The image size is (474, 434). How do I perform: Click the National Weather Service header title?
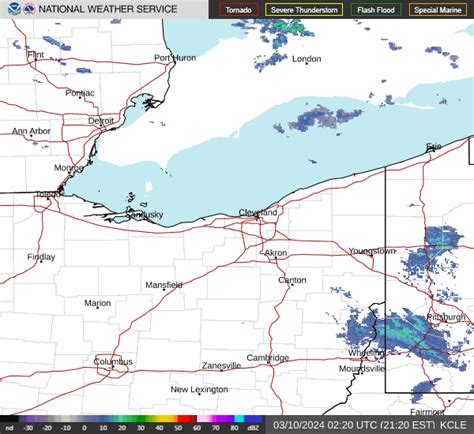(x=108, y=9)
